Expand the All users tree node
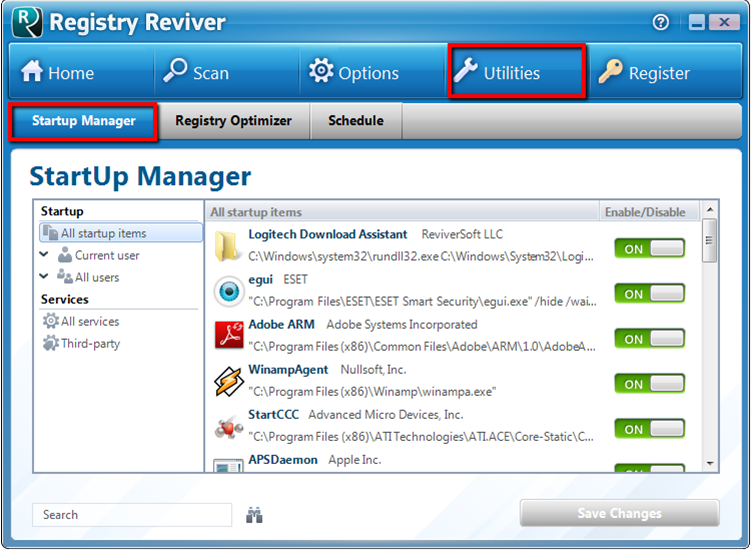 (44, 277)
